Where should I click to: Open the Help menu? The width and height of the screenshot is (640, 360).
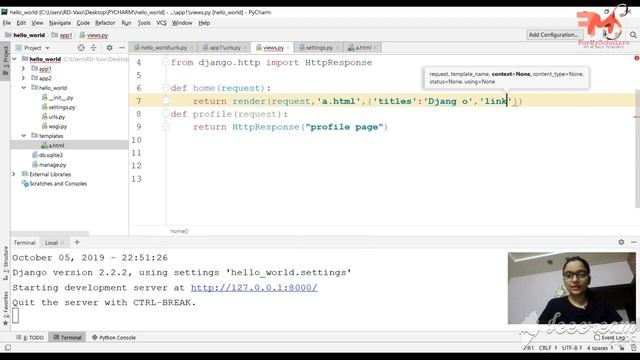click(x=204, y=23)
